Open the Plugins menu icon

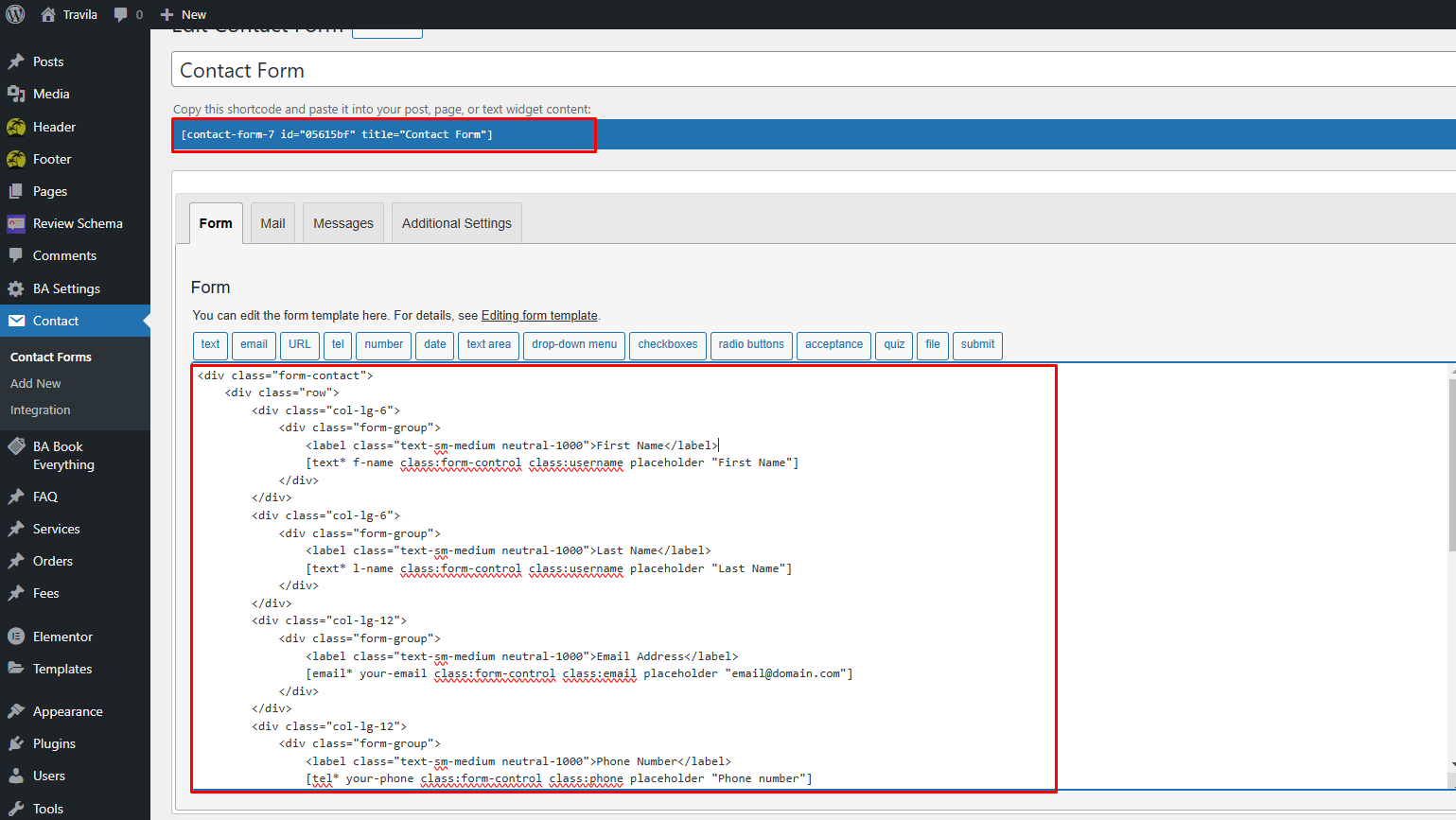click(x=16, y=743)
